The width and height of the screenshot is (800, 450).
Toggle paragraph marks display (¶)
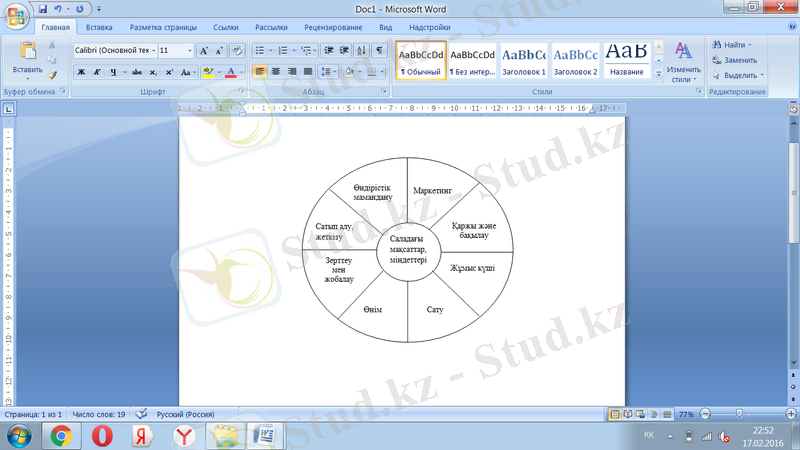coord(379,50)
